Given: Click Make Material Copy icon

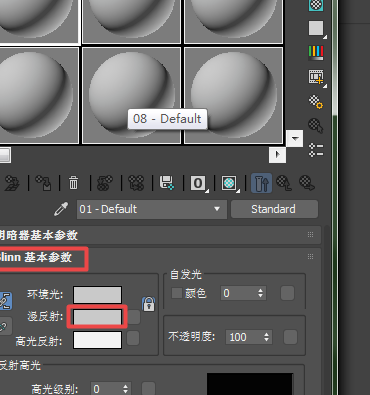Looking at the screenshot, I should pos(105,183).
